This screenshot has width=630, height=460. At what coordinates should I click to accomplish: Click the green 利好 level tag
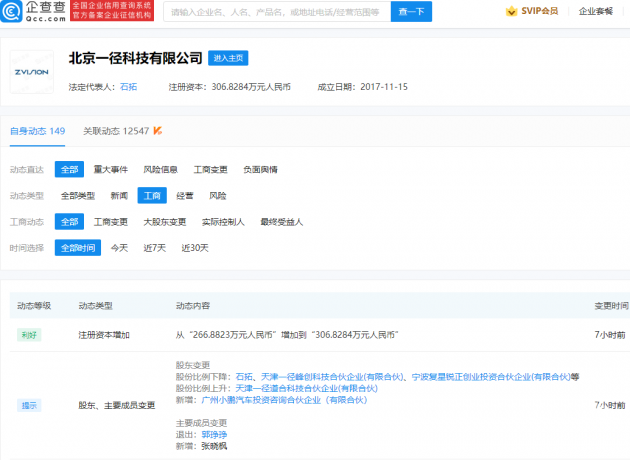(x=30, y=335)
